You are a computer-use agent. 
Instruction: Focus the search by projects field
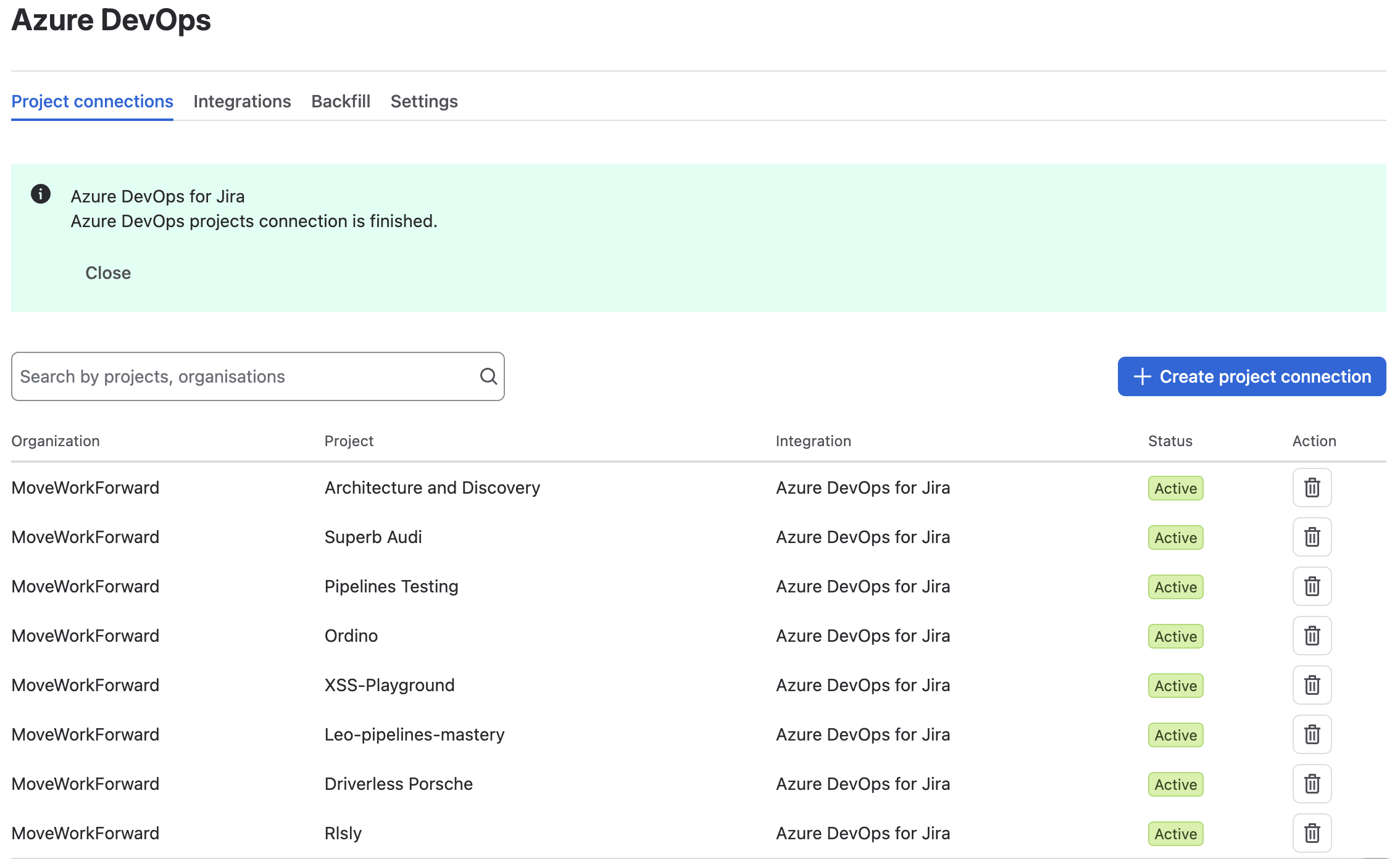258,376
